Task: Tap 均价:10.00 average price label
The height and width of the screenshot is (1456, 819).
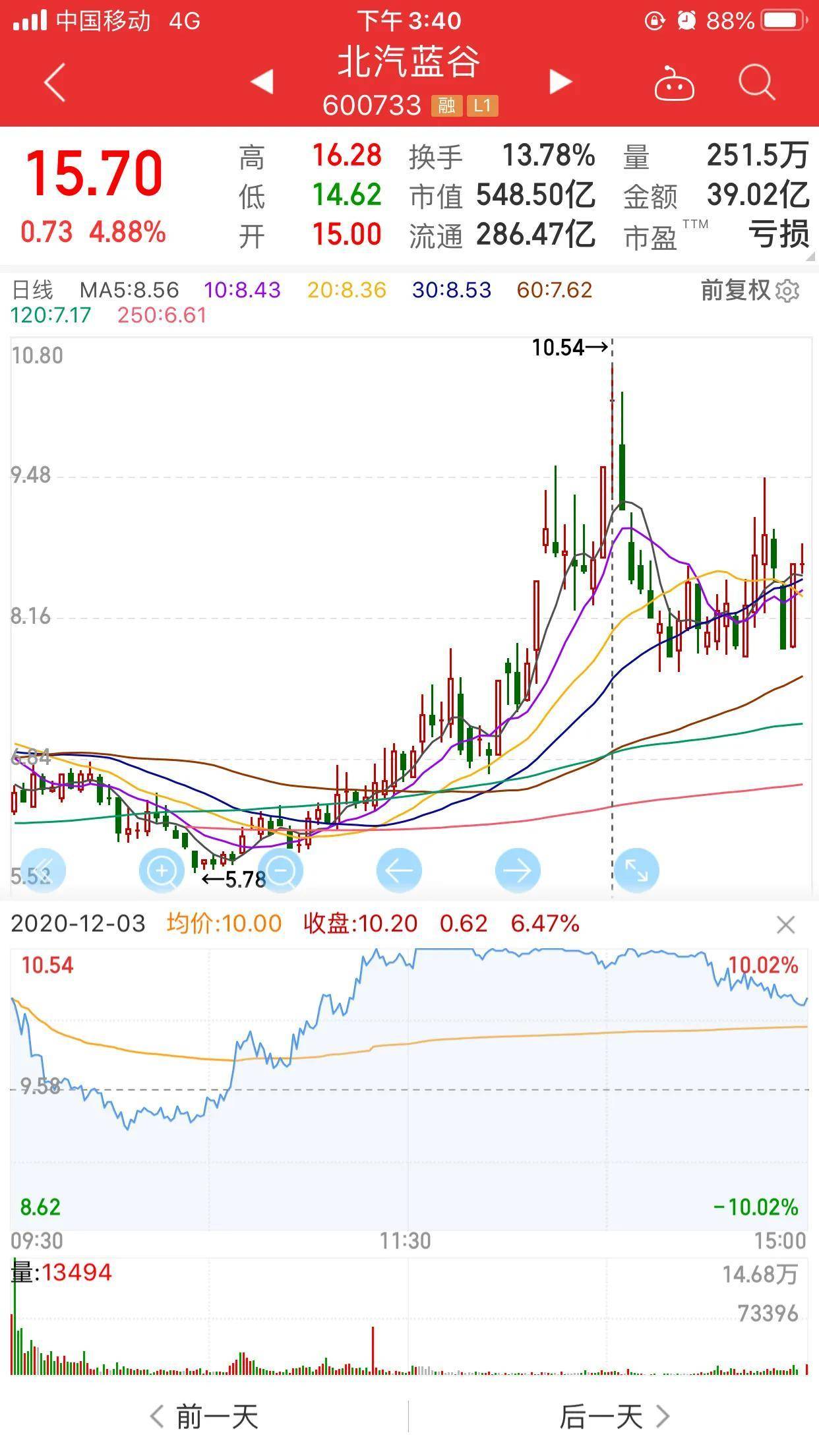Action: (224, 923)
